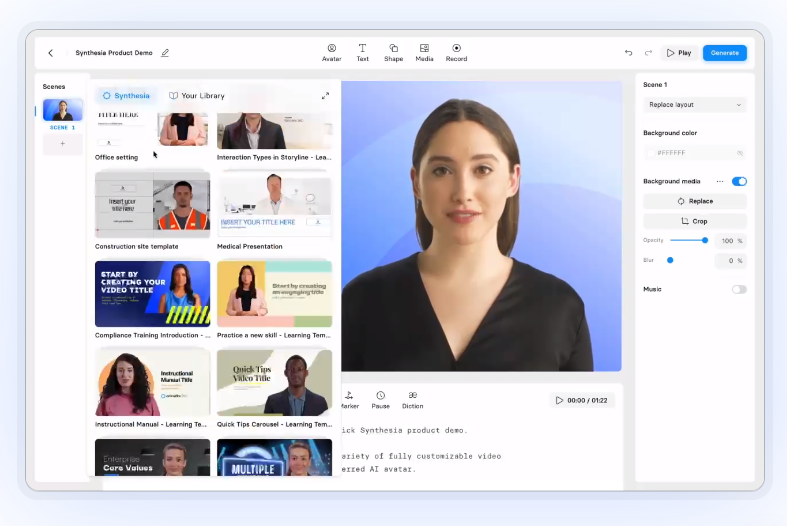Image resolution: width=787 pixels, height=526 pixels.
Task: Click the undo arrow icon
Action: (x=628, y=53)
